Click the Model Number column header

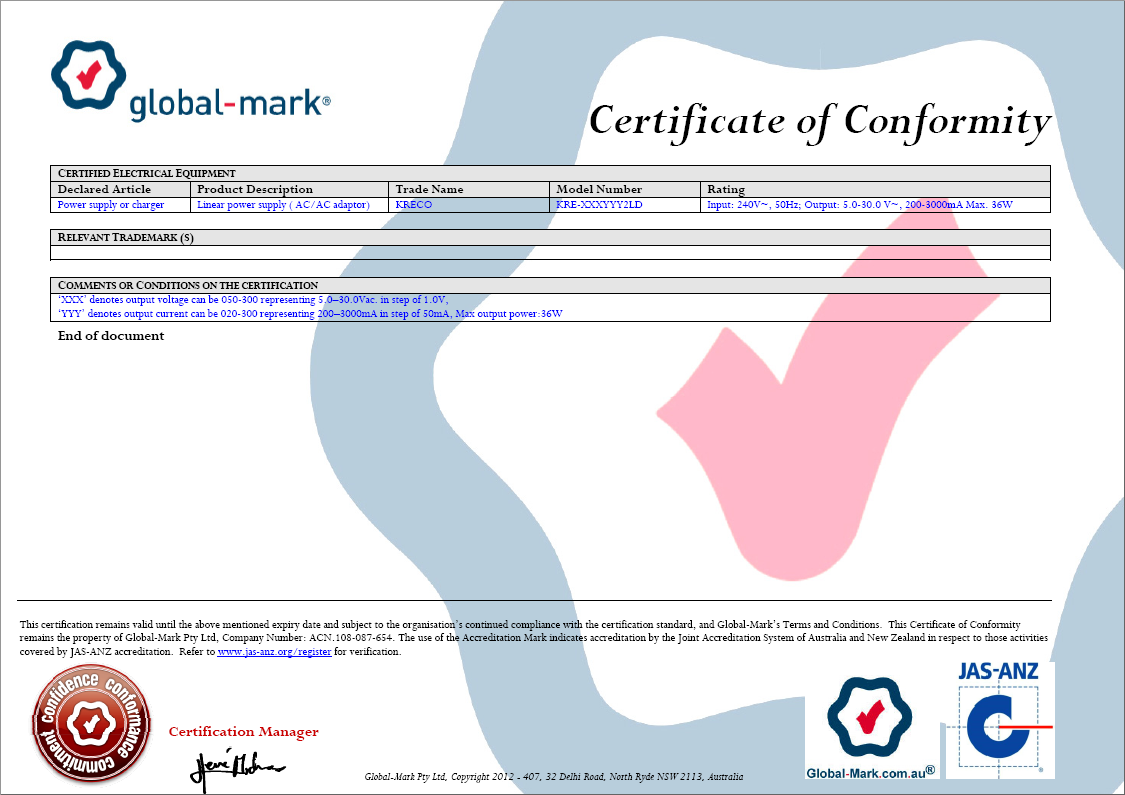599,189
